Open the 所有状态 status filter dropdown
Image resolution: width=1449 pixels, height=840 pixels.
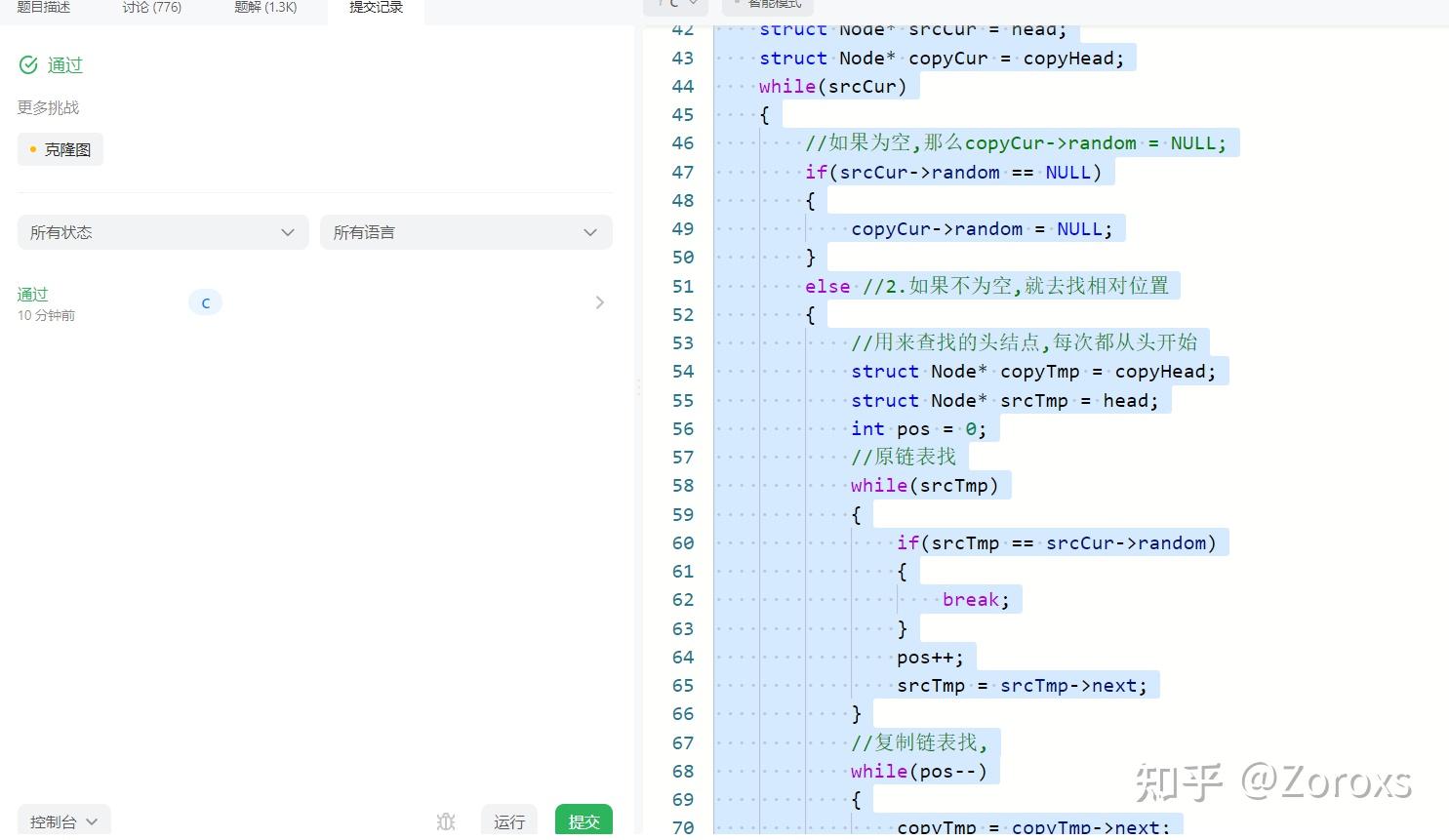(x=162, y=232)
